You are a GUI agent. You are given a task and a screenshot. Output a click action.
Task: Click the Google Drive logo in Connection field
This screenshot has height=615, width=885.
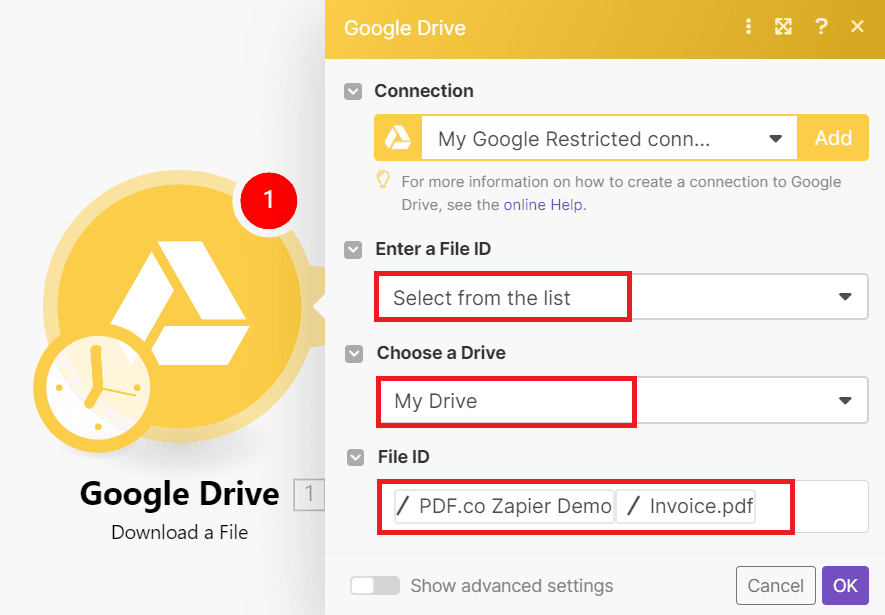[398, 139]
